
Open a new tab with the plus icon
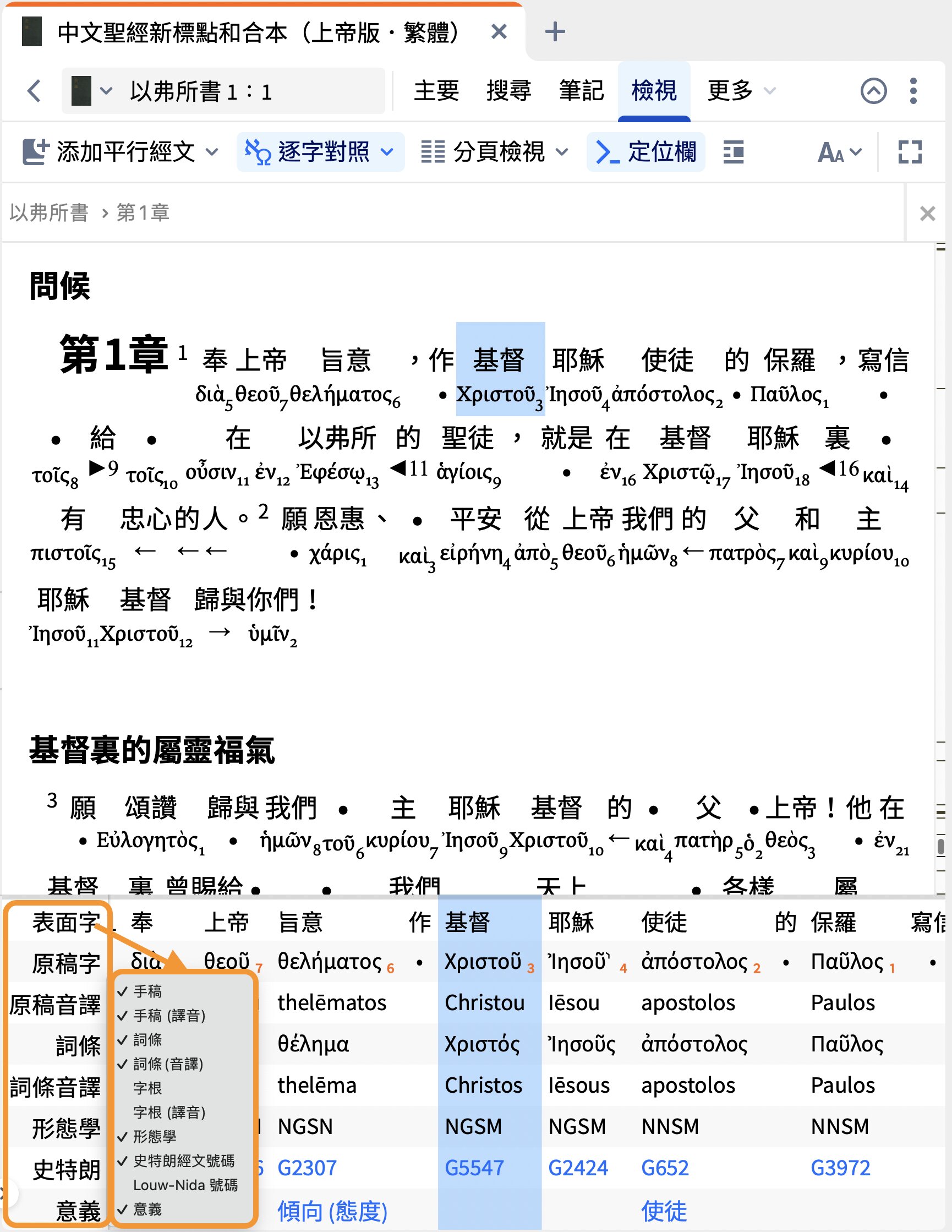(555, 31)
